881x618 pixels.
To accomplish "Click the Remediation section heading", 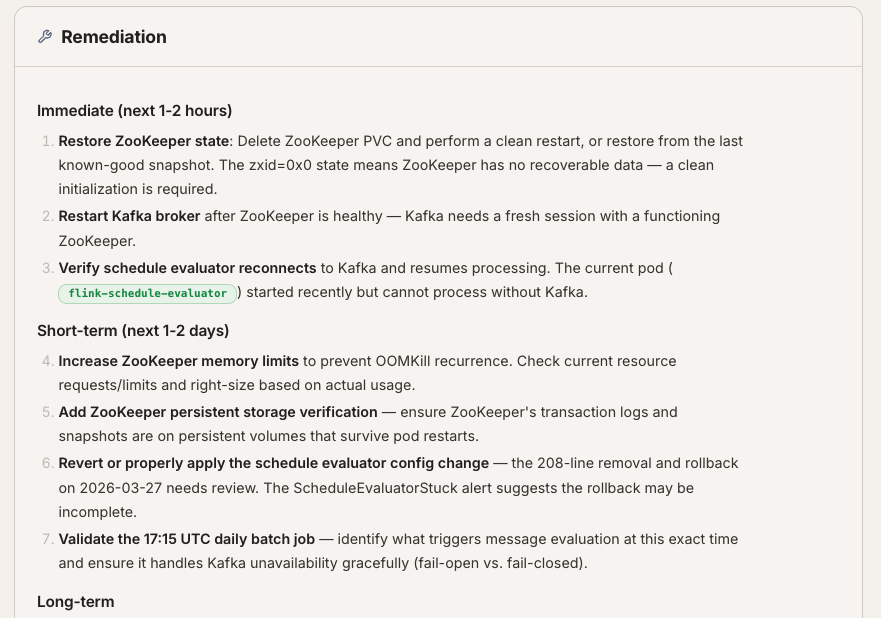I will point(113,37).
